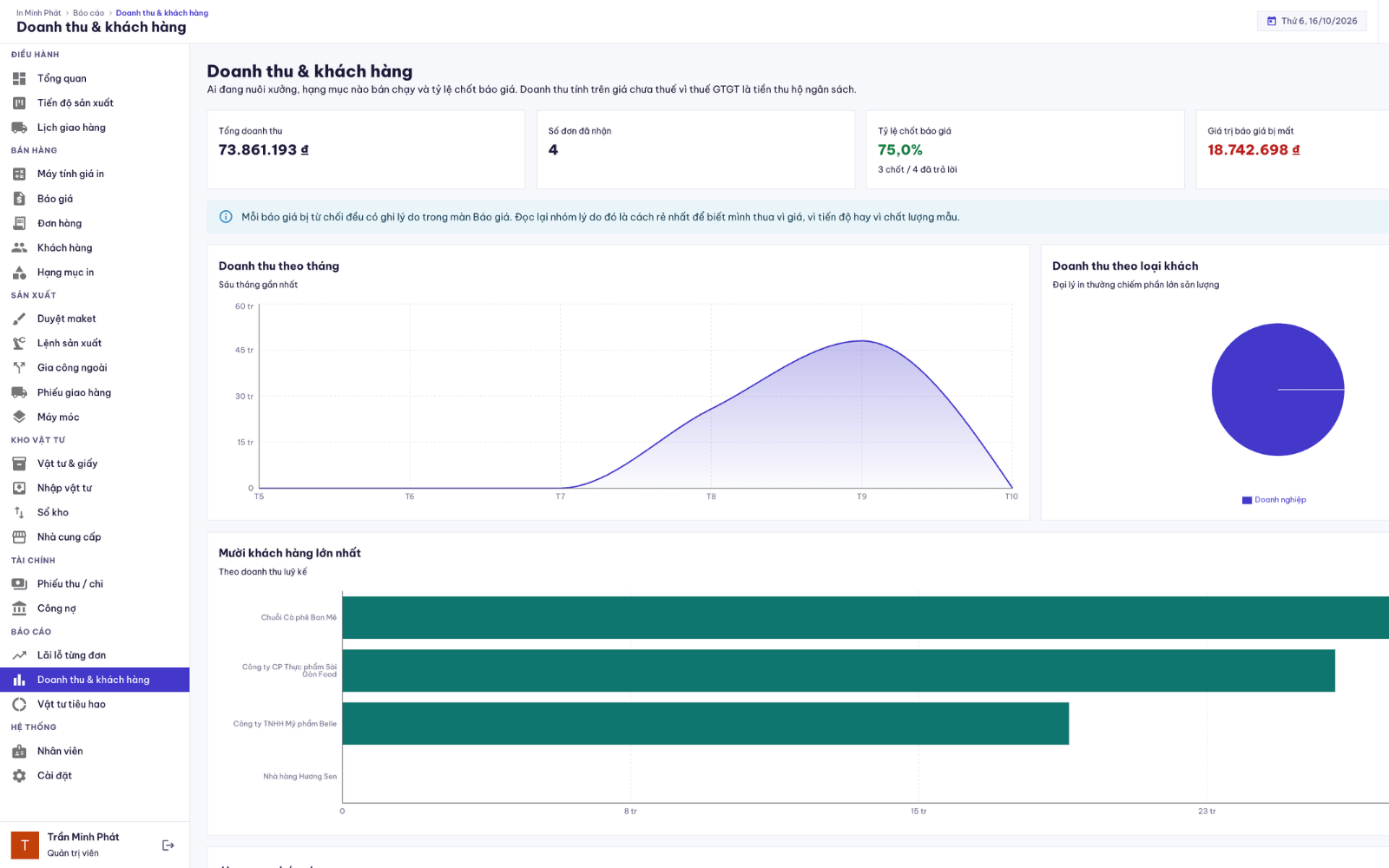Click the logout icon beside Trần Minh Phát
Screen dimensions: 1389x868
click(168, 845)
